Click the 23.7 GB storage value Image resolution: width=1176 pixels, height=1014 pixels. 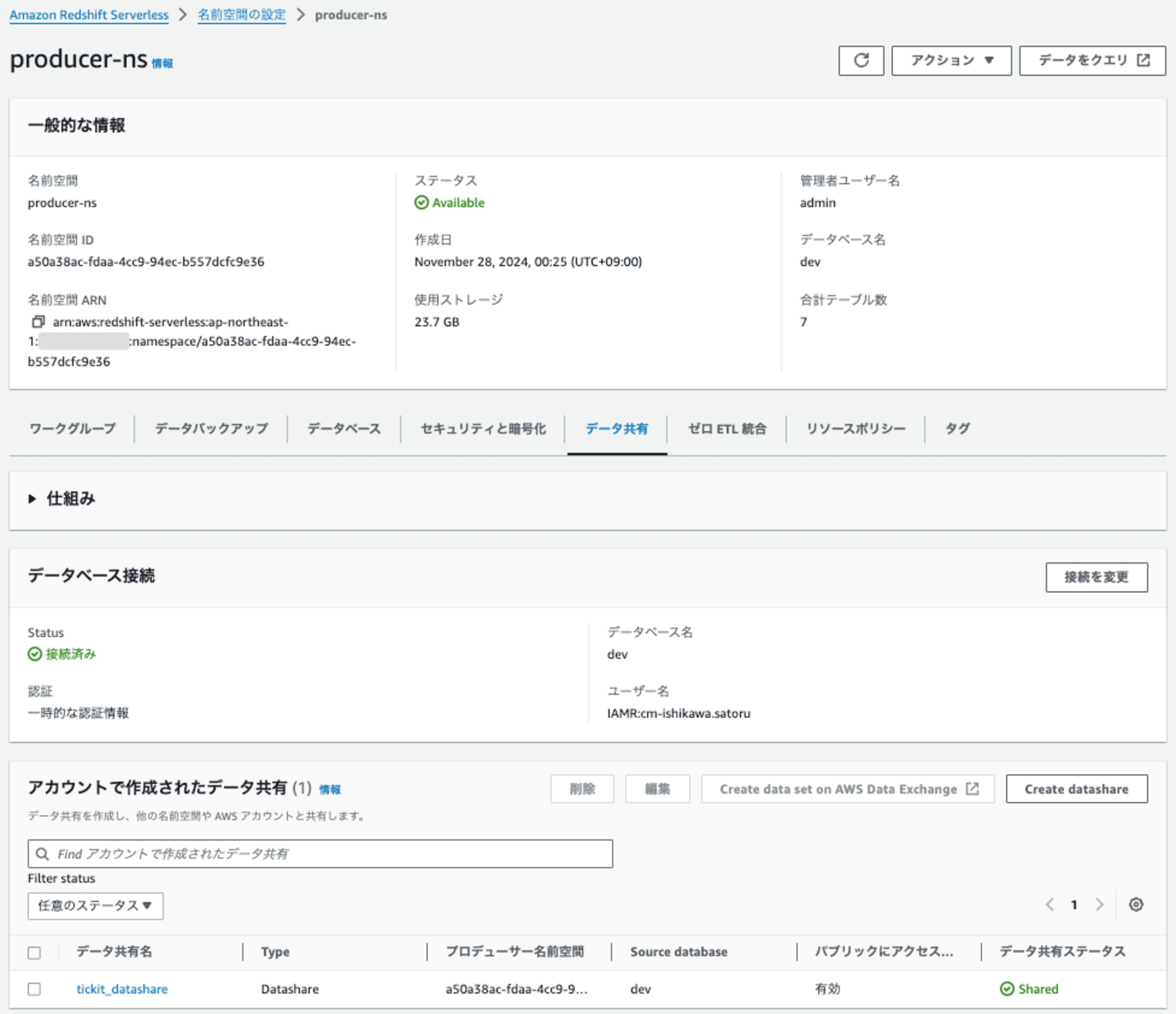click(437, 322)
